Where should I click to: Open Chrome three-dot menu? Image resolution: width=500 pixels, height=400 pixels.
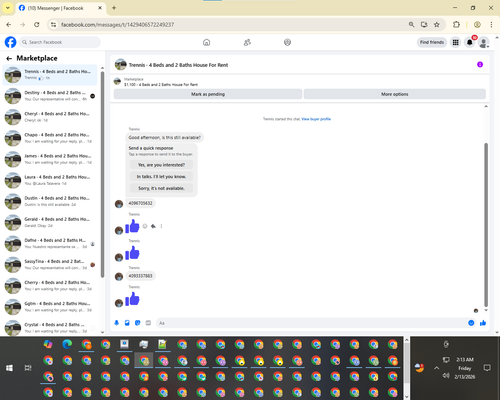(x=491, y=24)
